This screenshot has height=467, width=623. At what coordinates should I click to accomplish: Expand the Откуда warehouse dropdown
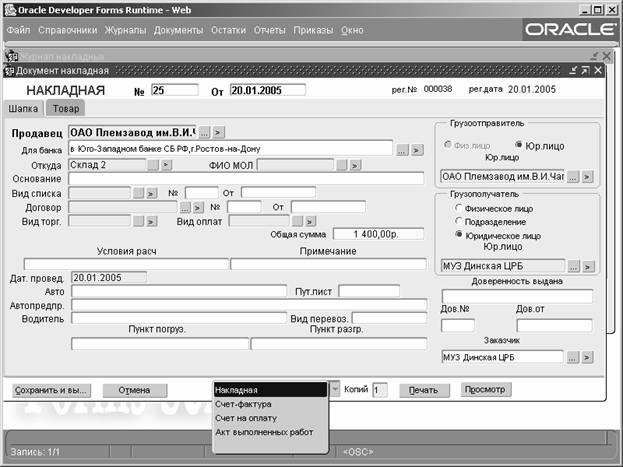153,164
